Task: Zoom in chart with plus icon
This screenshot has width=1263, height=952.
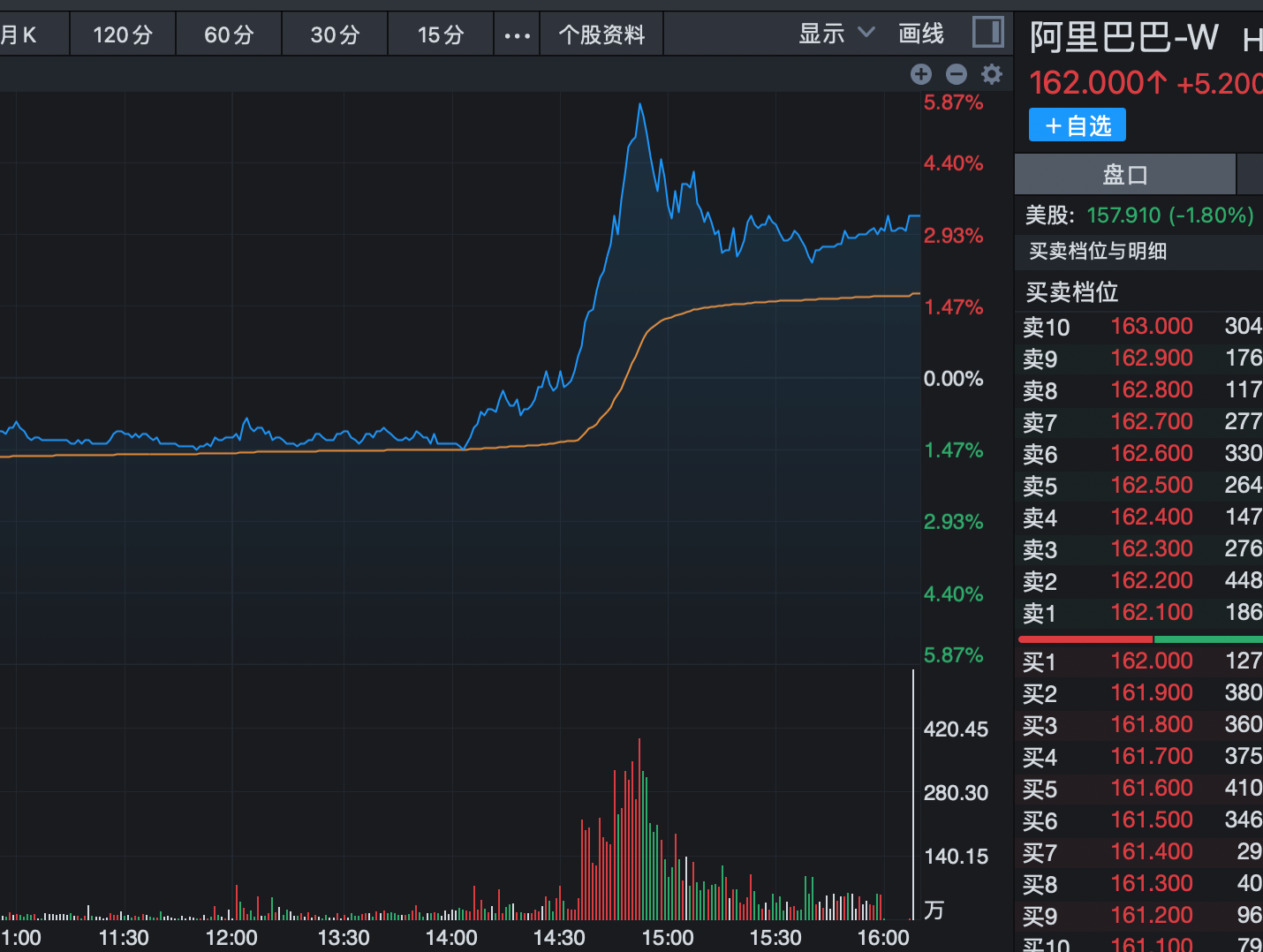Action: point(921,74)
